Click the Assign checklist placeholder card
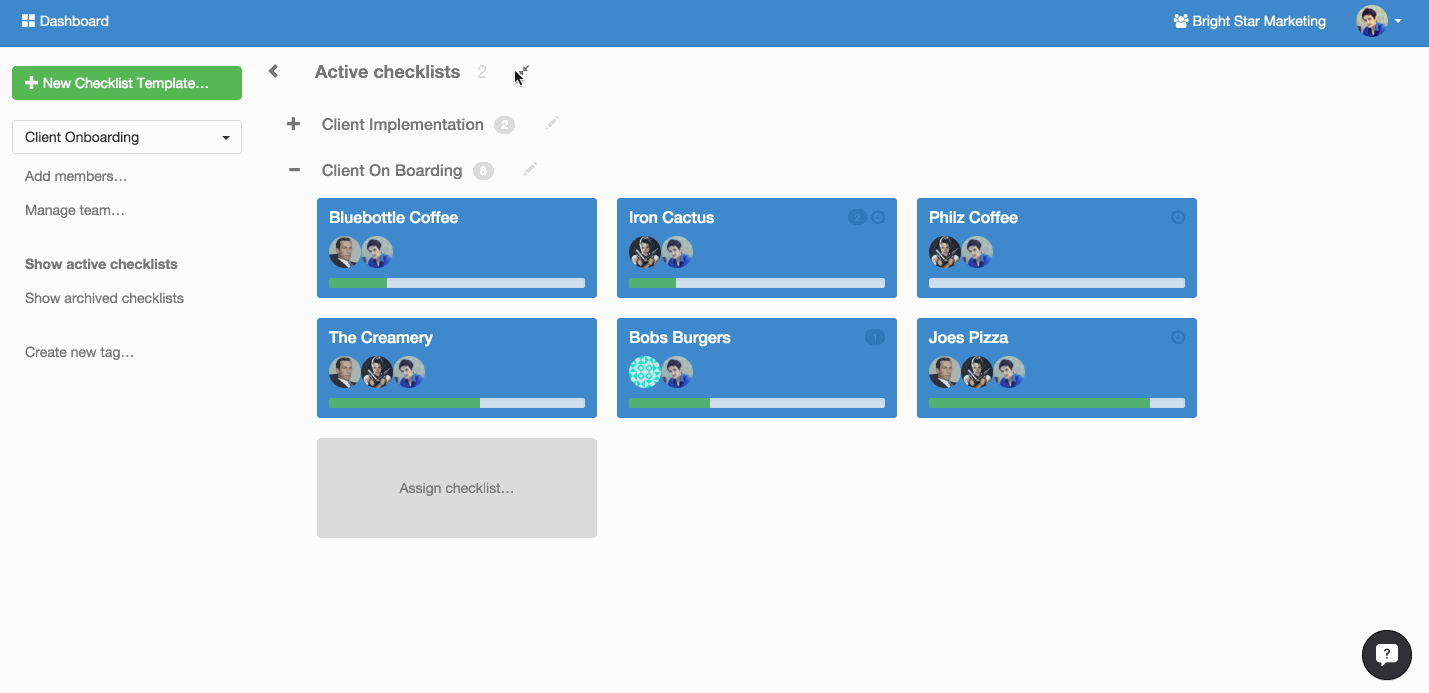1429x693 pixels. pyautogui.click(x=456, y=488)
